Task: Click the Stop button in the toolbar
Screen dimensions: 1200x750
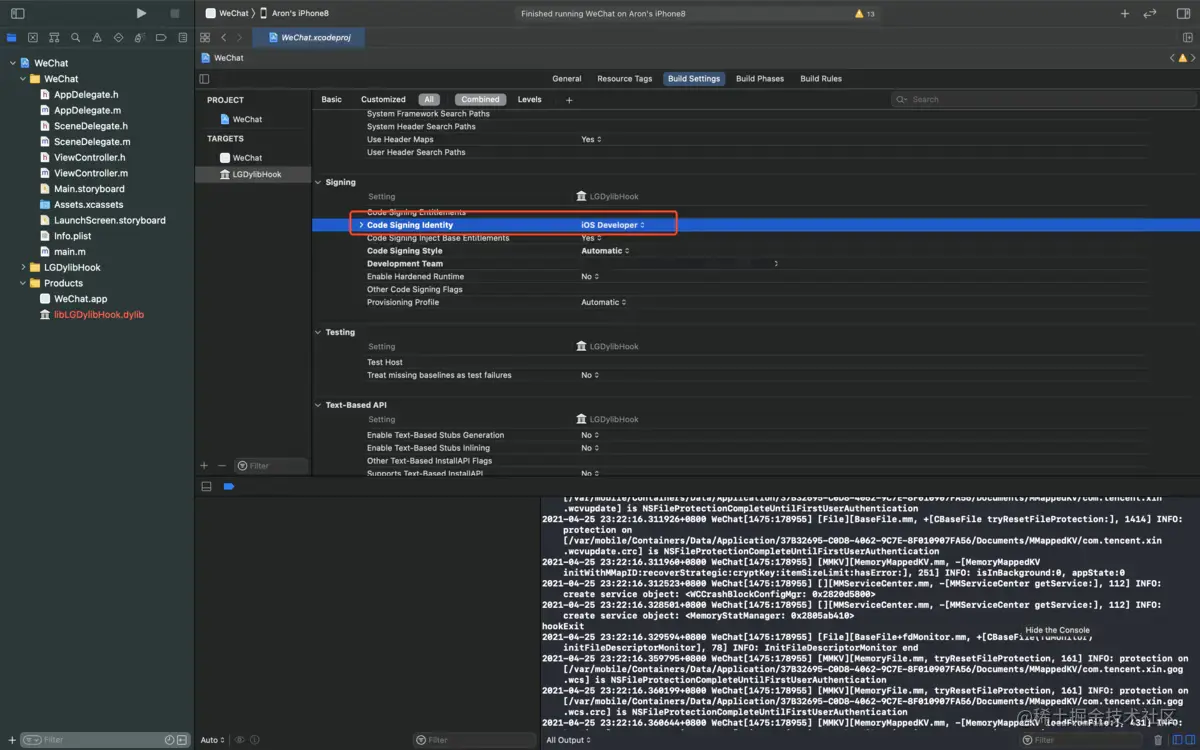Action: pos(175,13)
